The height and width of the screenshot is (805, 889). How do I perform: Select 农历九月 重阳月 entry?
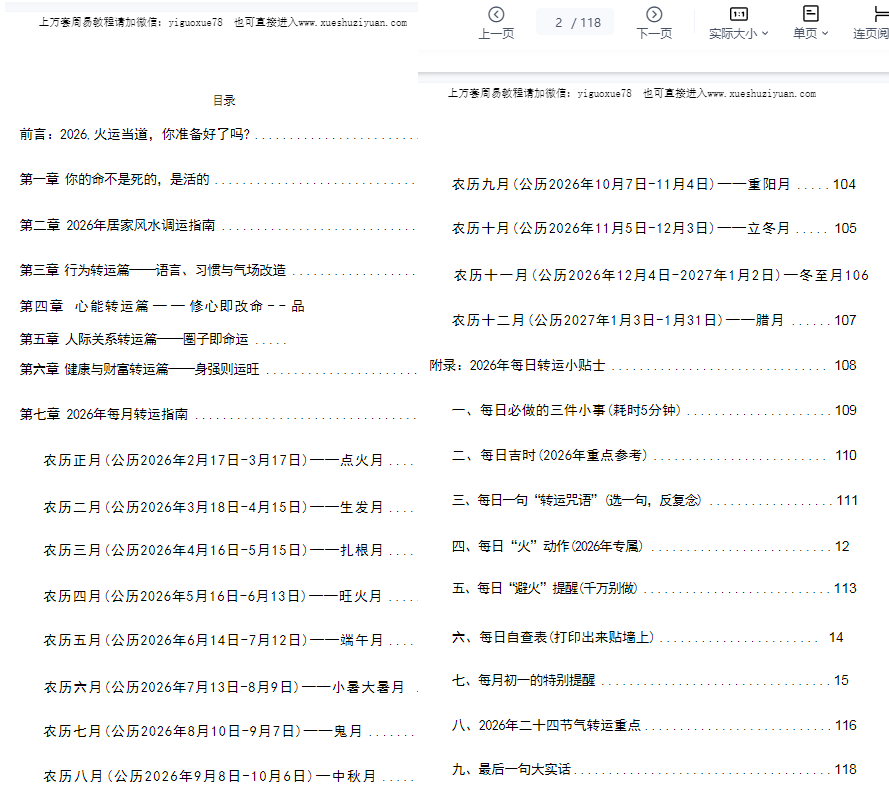(654, 184)
